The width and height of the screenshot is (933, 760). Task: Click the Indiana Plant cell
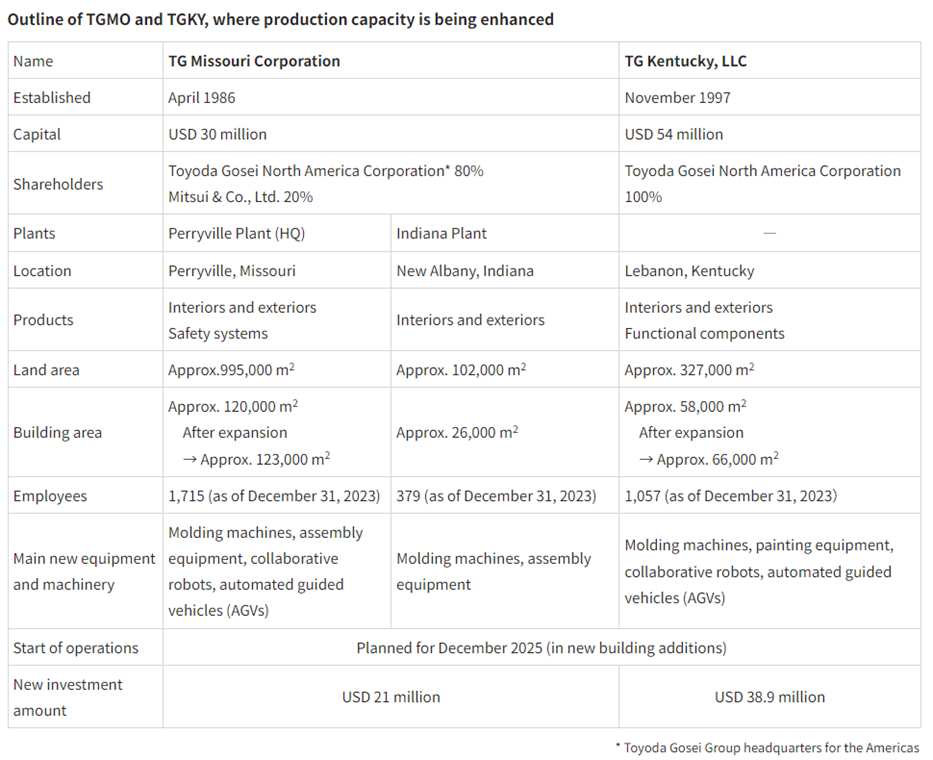coord(441,233)
